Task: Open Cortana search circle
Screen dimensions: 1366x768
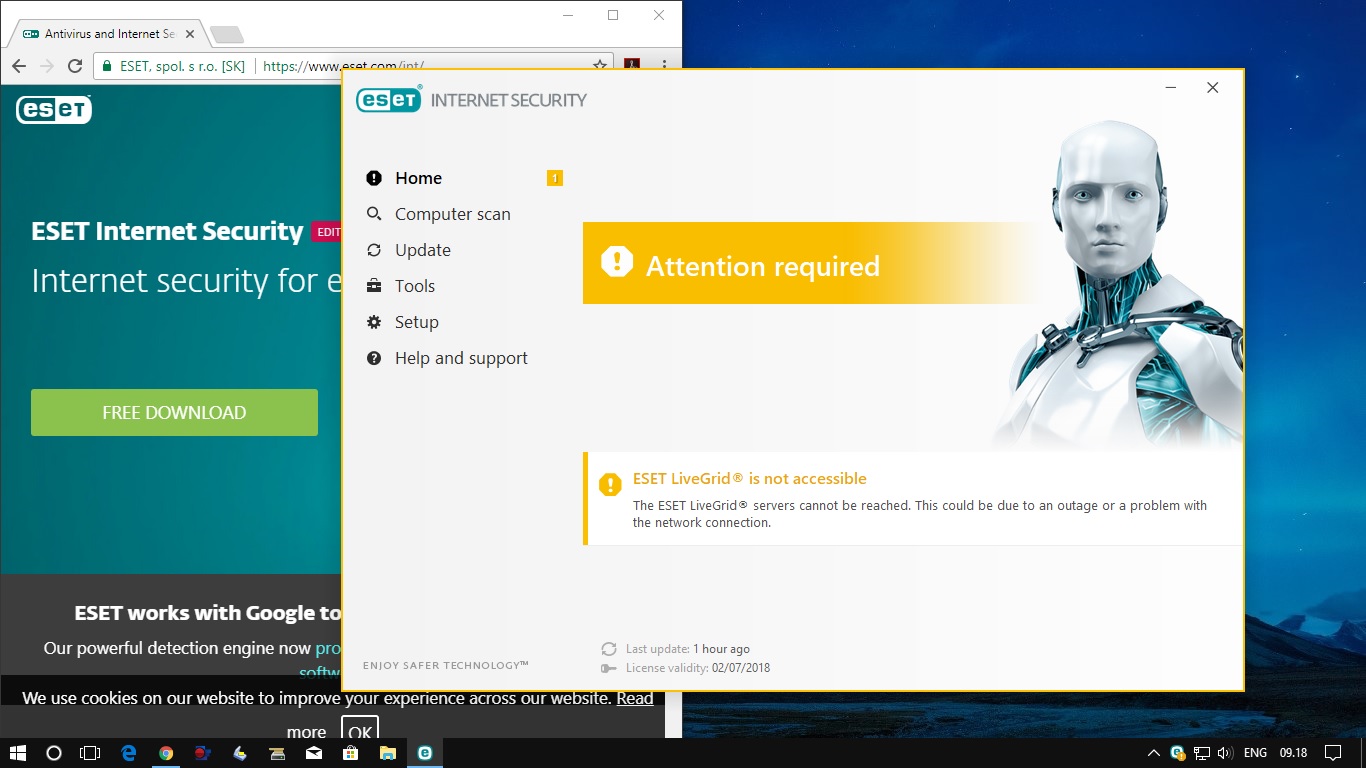Action: pyautogui.click(x=54, y=753)
